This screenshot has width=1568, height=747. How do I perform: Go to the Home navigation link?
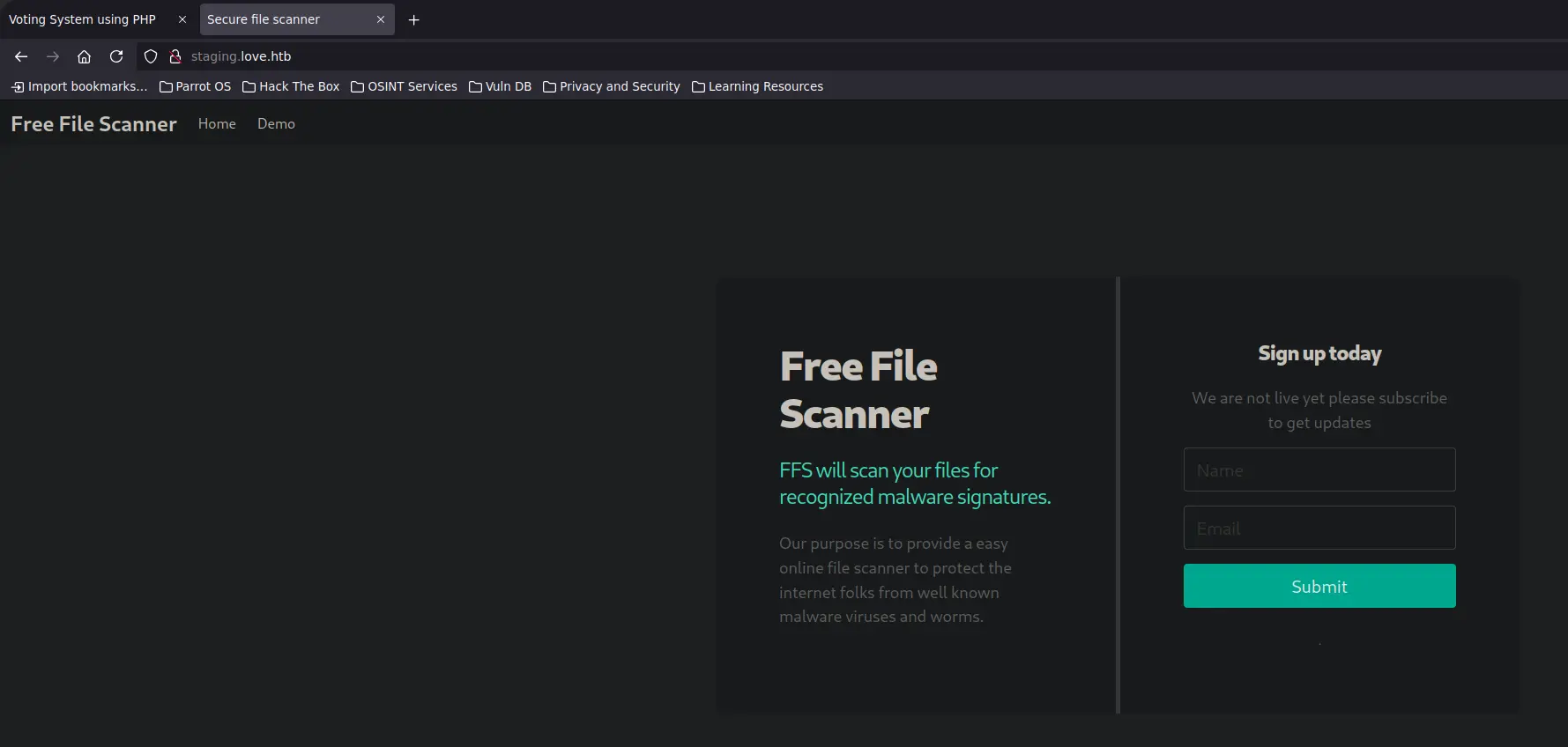[x=217, y=124]
